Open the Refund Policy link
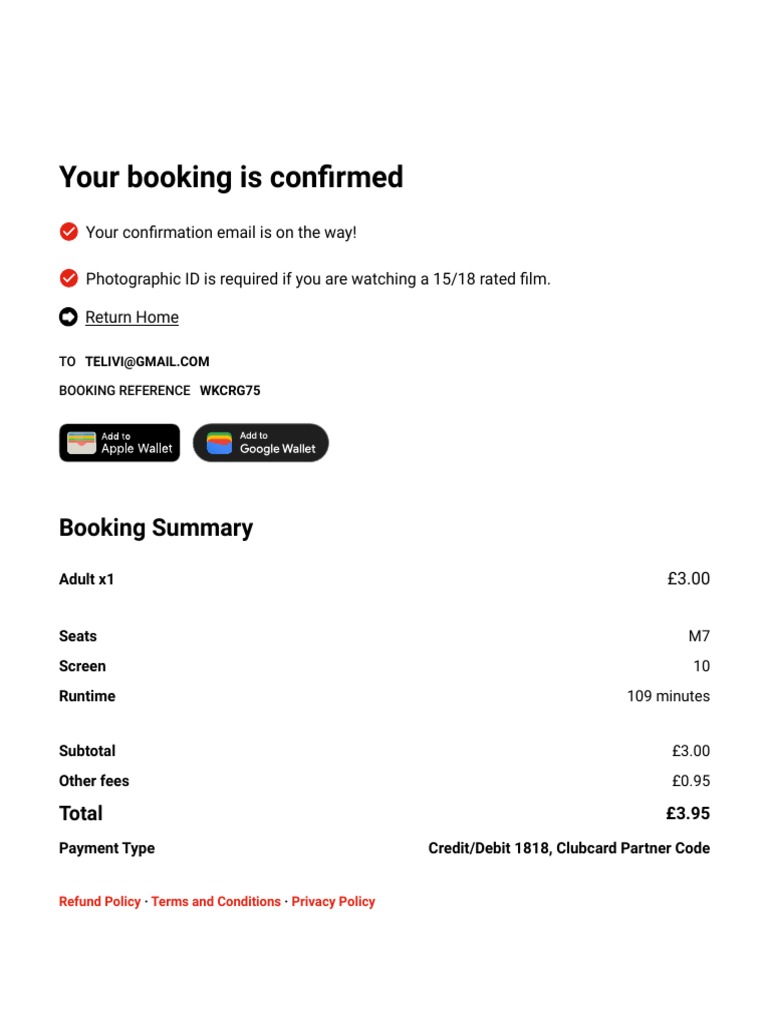The width and height of the screenshot is (768, 1024). tap(100, 901)
